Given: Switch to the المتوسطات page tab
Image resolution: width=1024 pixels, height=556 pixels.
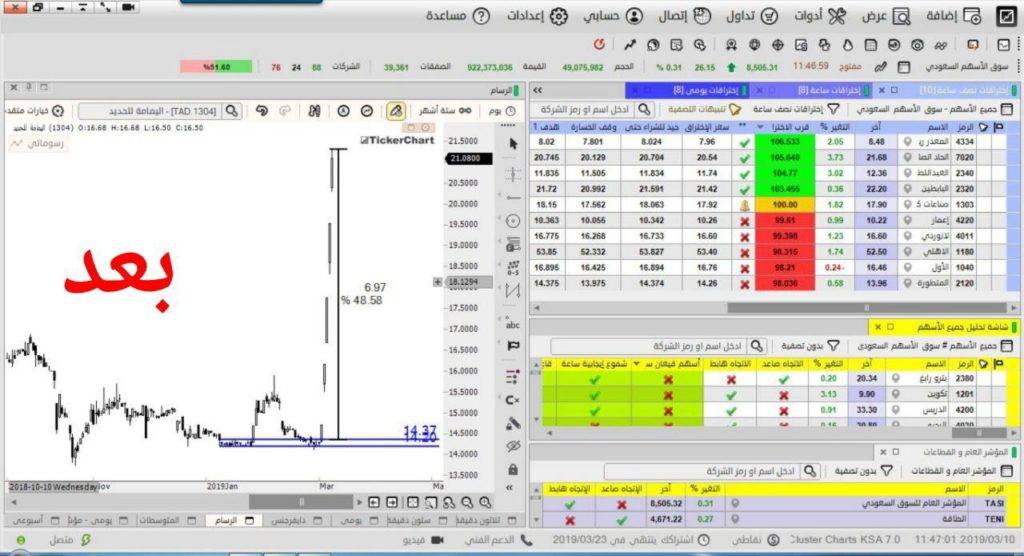Looking at the screenshot, I should [168, 521].
